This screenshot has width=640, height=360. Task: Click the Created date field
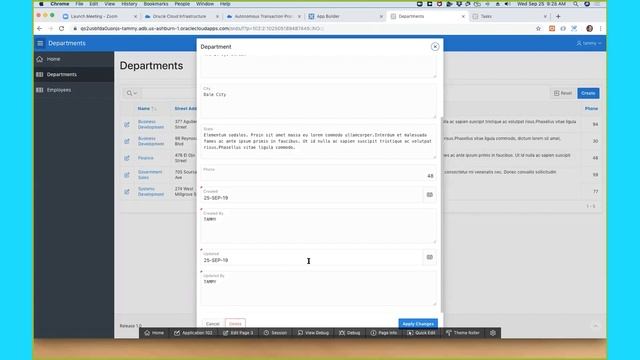[311, 195]
